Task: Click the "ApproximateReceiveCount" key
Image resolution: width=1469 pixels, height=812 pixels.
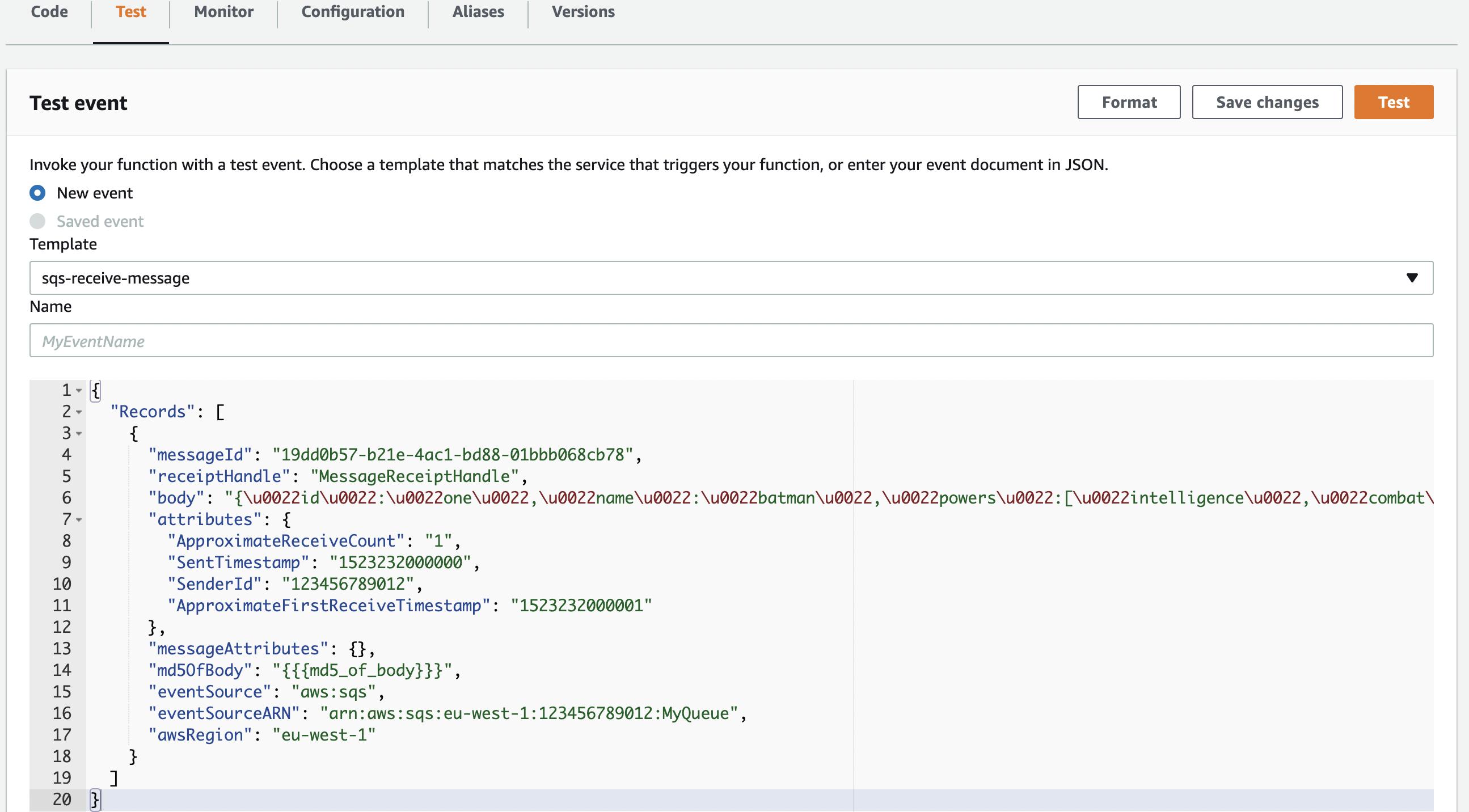Action: pos(286,540)
